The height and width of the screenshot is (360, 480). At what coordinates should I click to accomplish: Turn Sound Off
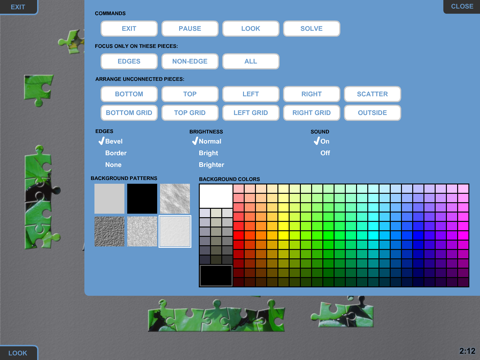tap(325, 153)
